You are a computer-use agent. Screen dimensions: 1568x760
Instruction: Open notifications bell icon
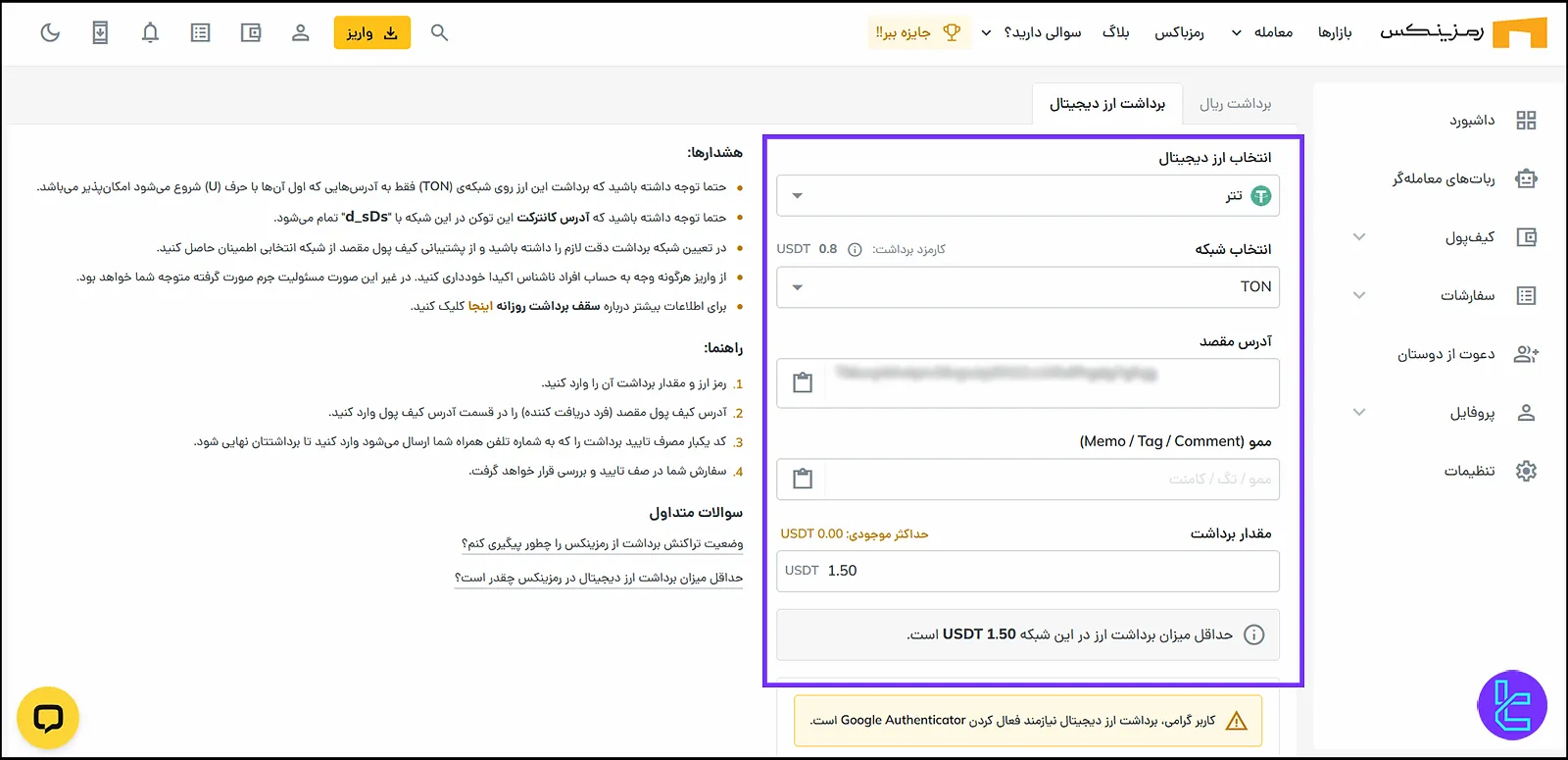150,33
